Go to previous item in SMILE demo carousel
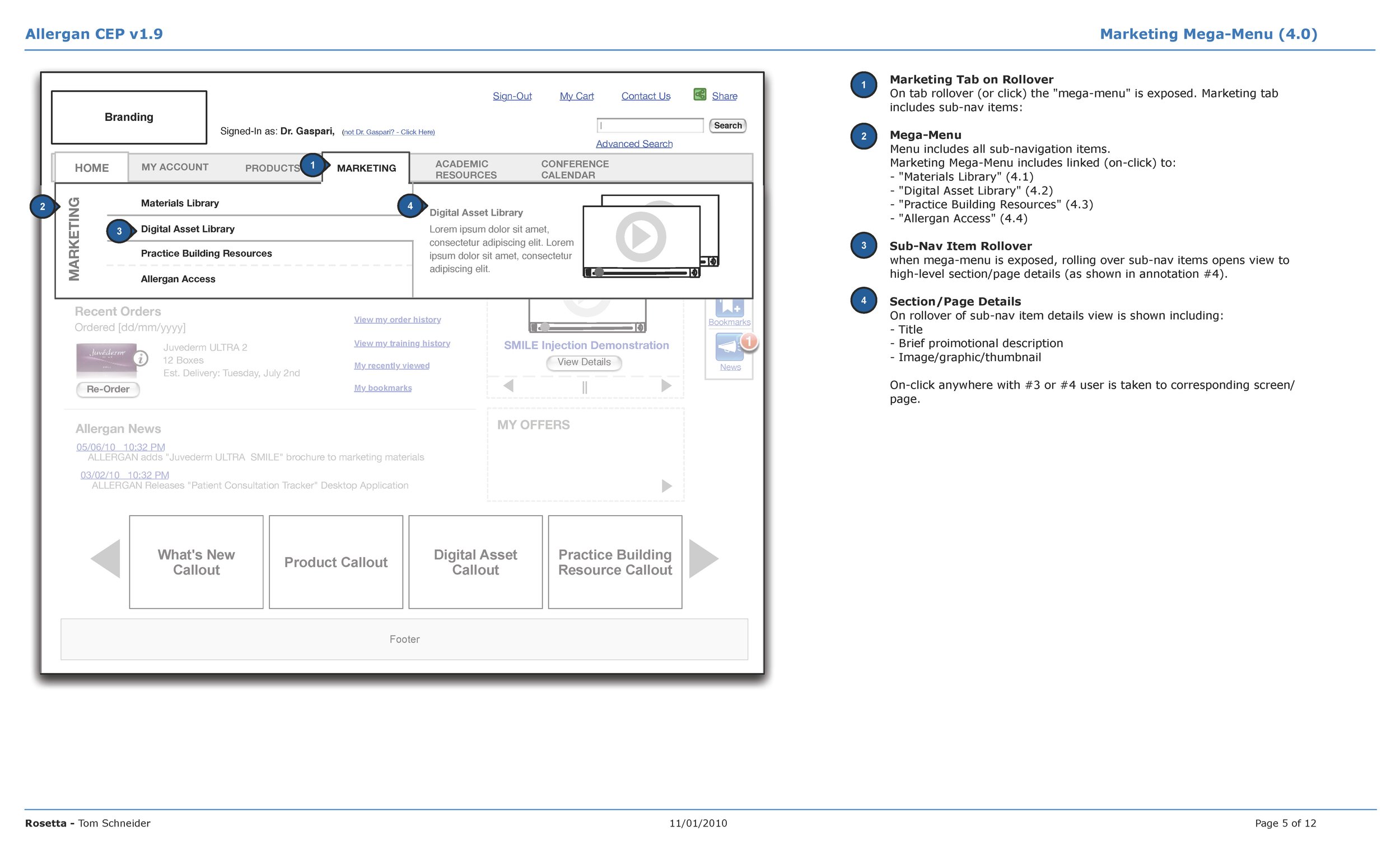This screenshot has height=850, width=1400. [x=508, y=386]
